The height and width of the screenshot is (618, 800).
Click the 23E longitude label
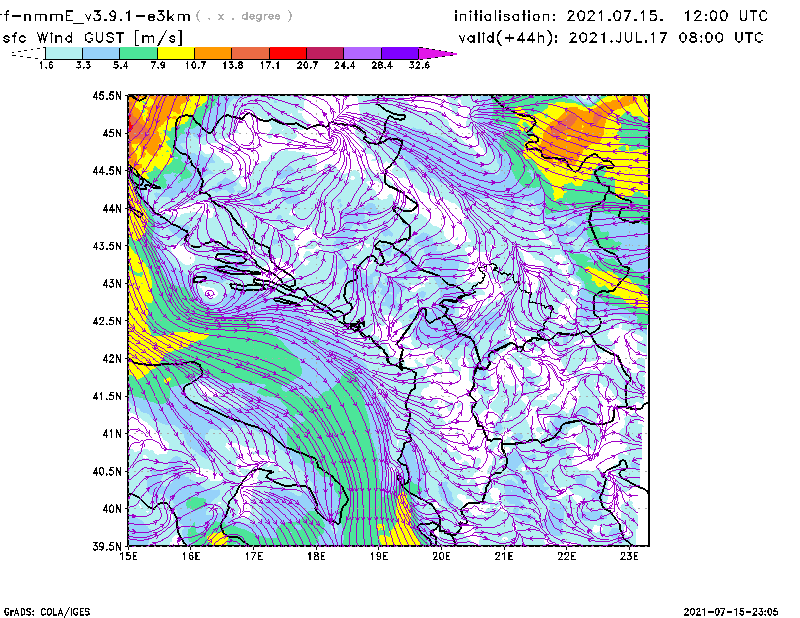[629, 556]
